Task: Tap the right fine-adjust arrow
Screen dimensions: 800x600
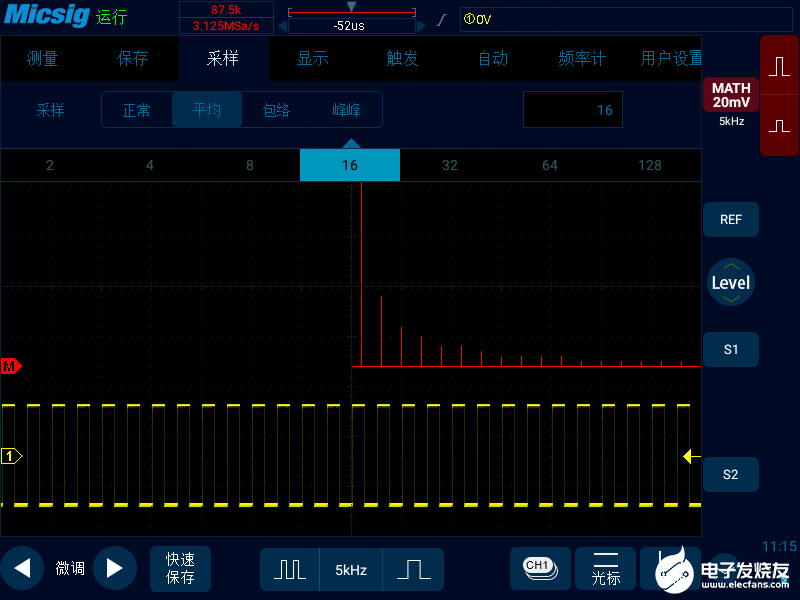Action: [x=114, y=568]
